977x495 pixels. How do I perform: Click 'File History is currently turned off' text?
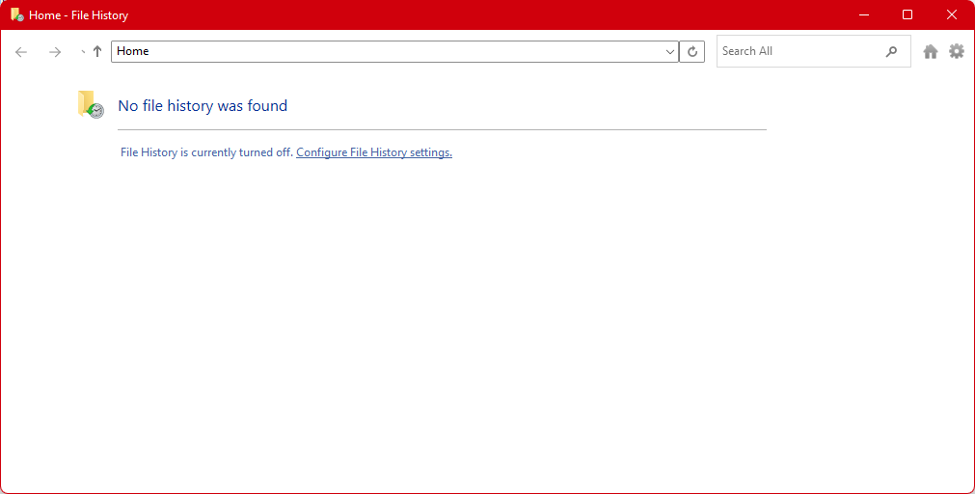click(206, 152)
